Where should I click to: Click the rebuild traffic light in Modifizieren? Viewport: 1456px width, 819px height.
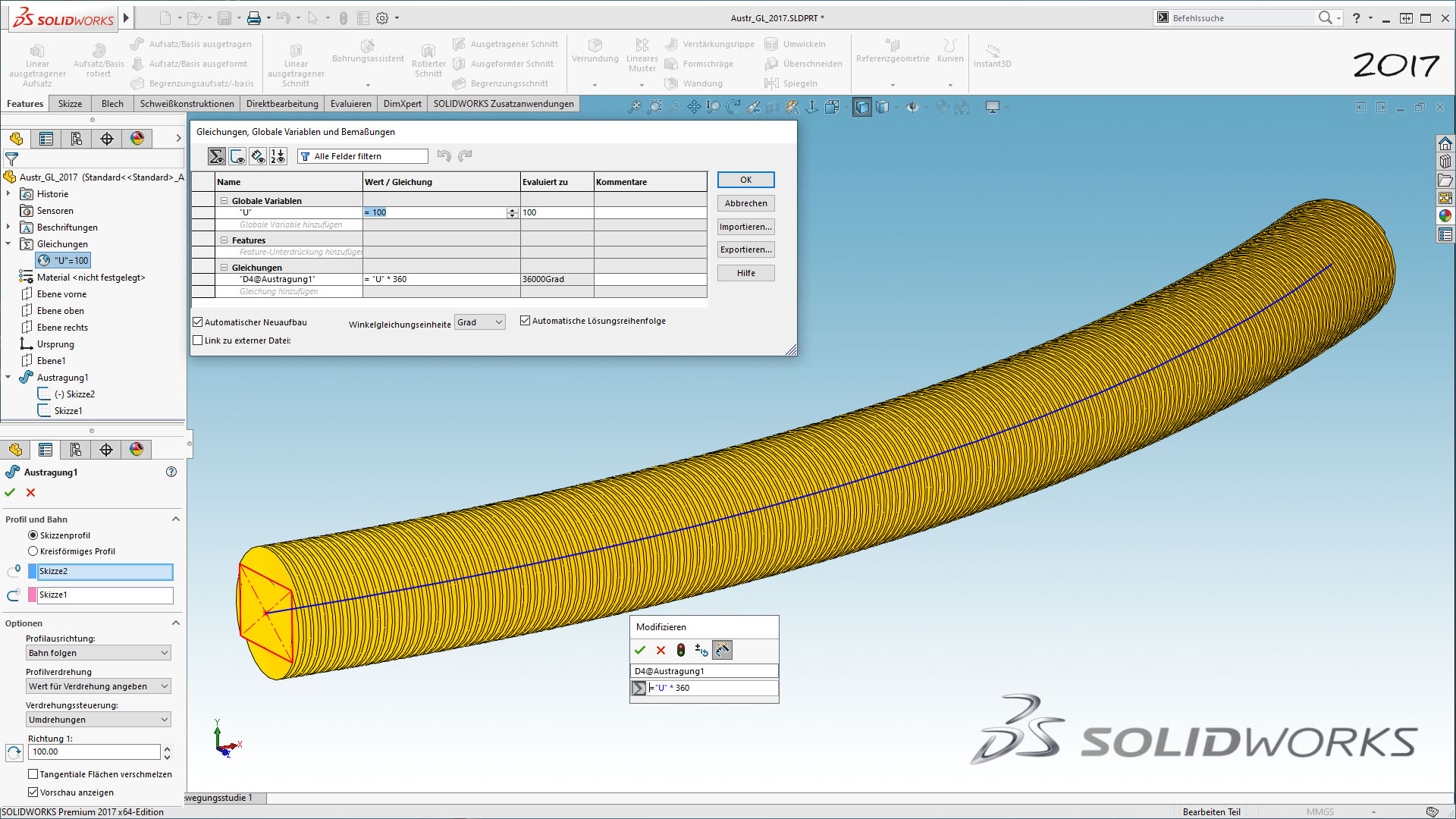coord(681,650)
